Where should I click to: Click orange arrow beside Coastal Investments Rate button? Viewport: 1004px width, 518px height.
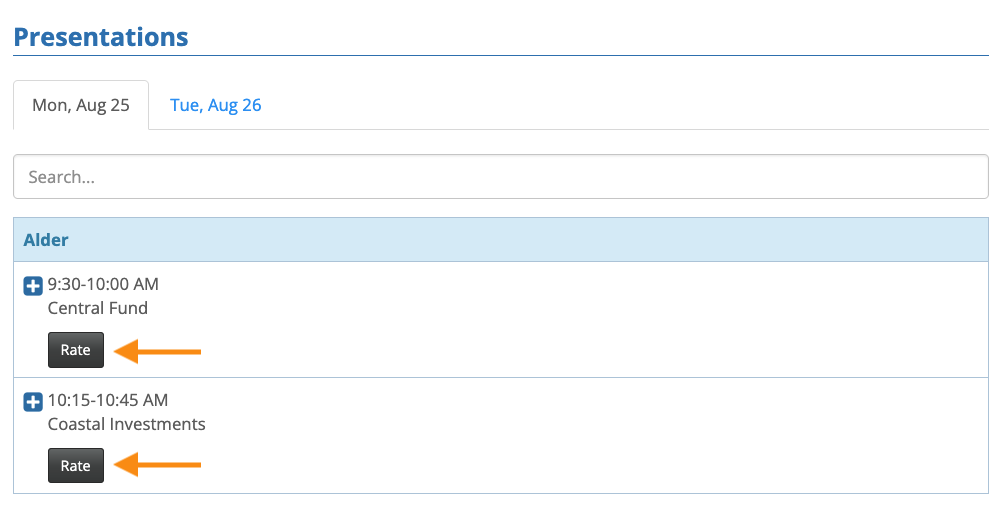159,466
